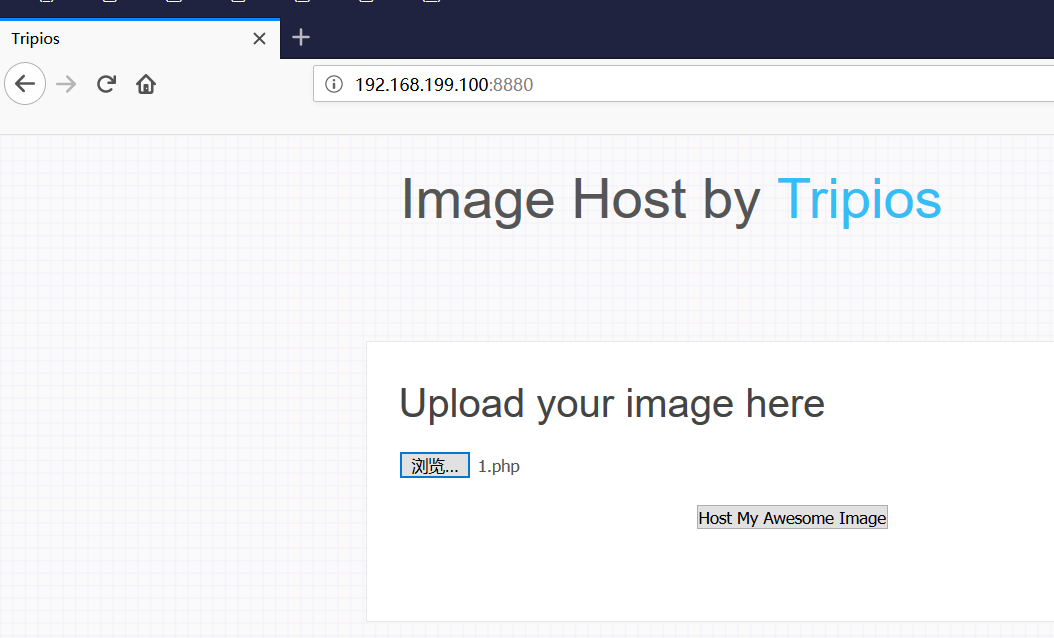Click the blue Tripios word in heading
Image resolution: width=1054 pixels, height=638 pixels.
point(859,199)
